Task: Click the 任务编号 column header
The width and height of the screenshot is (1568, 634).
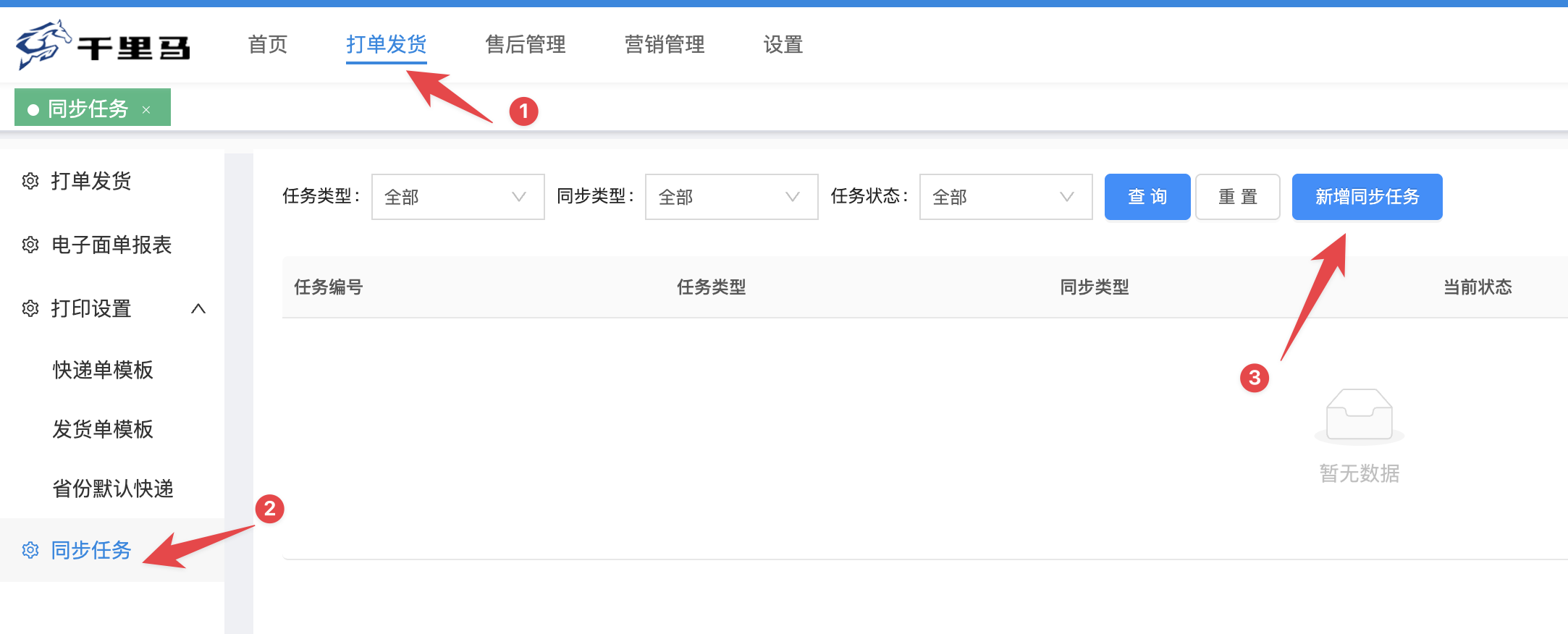Action: pyautogui.click(x=329, y=287)
